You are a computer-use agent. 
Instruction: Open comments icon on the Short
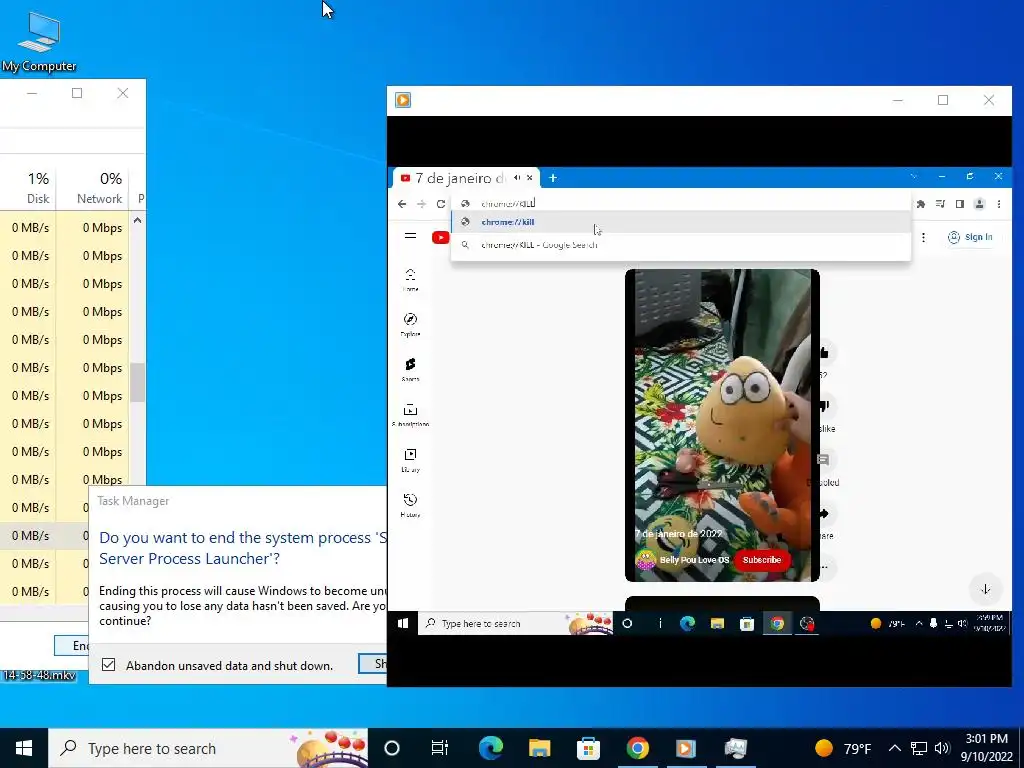(823, 460)
